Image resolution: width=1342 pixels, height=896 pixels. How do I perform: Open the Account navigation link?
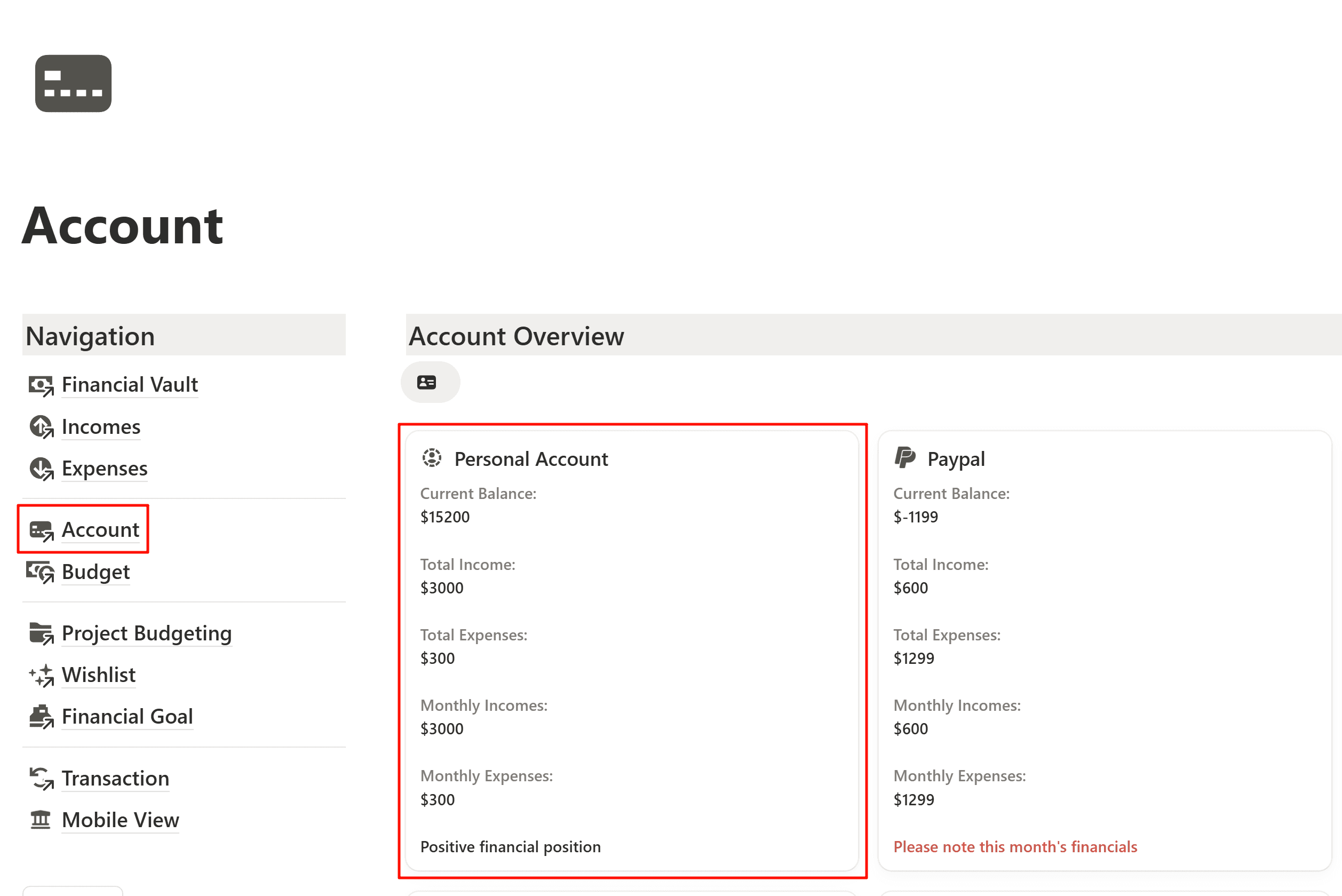coord(100,530)
